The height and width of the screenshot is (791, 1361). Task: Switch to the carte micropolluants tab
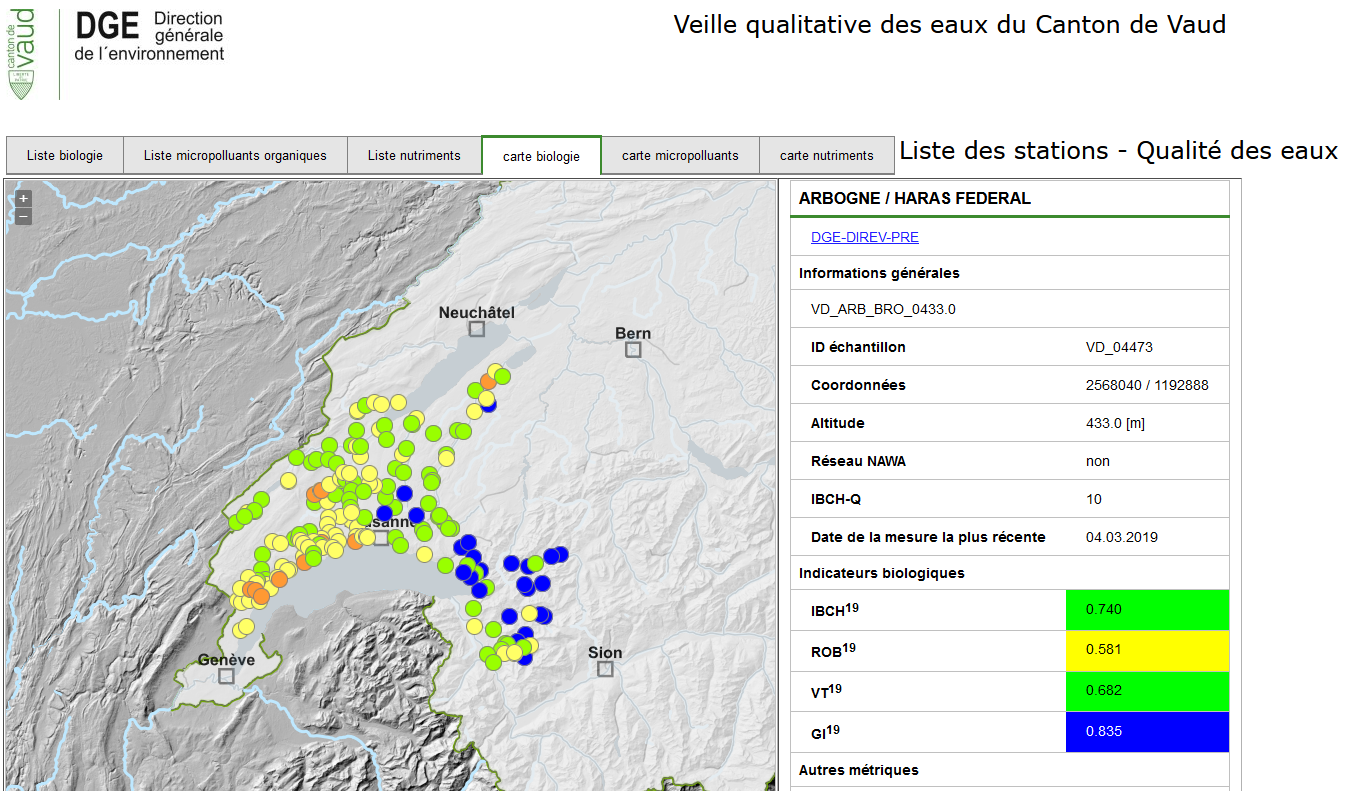click(680, 156)
